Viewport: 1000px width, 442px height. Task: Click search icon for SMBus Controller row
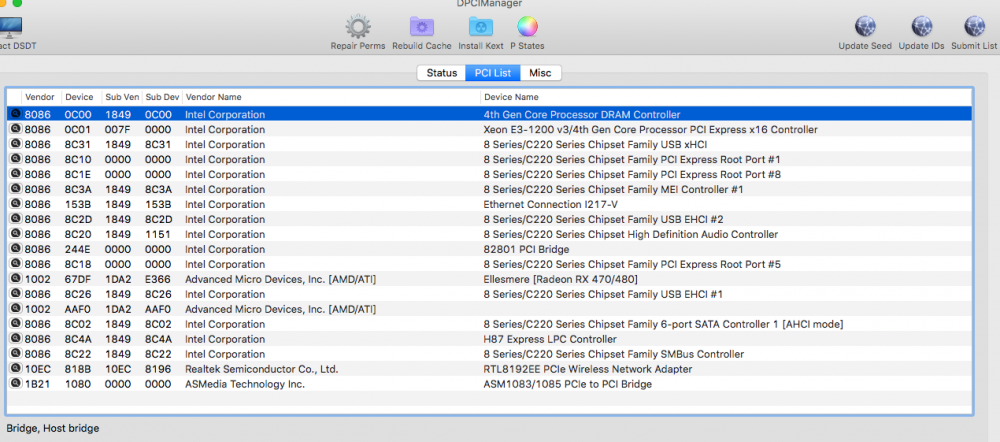15,354
